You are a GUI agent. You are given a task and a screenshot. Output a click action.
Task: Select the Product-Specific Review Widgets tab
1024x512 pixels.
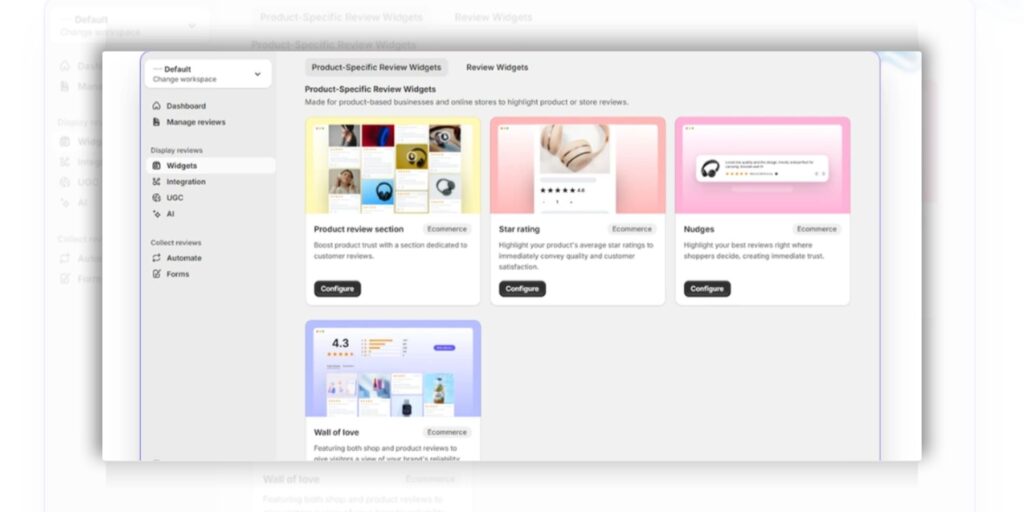tap(376, 68)
